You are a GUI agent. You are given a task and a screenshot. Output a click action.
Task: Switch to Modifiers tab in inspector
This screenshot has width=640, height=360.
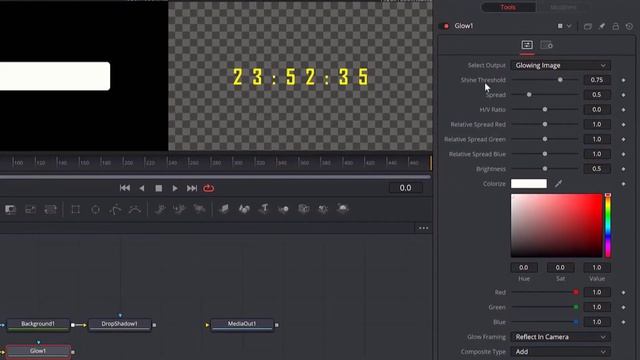(x=563, y=7)
